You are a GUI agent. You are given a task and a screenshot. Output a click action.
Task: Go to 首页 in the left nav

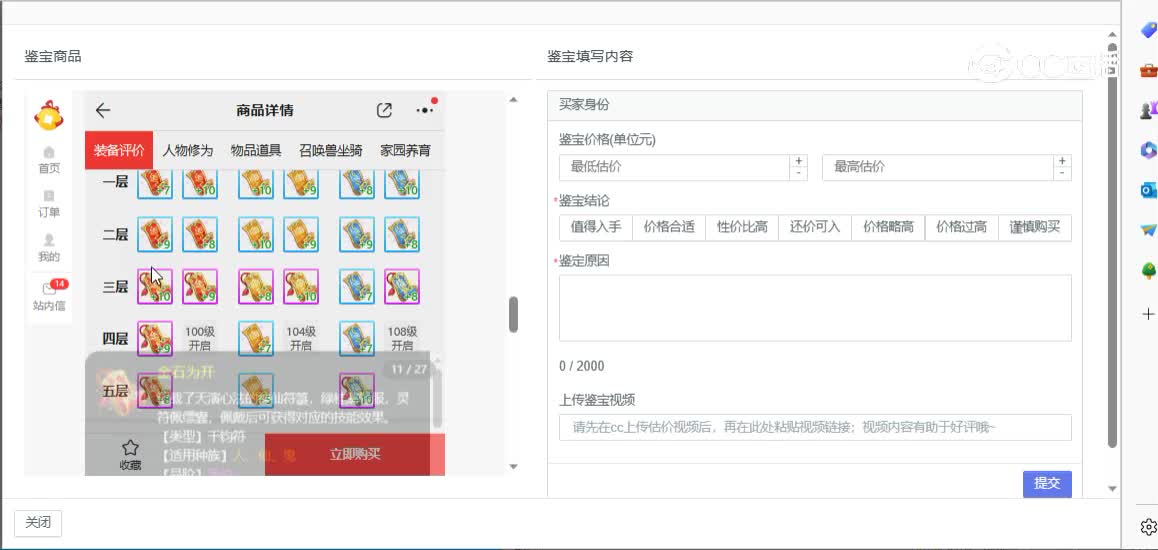[x=49, y=160]
